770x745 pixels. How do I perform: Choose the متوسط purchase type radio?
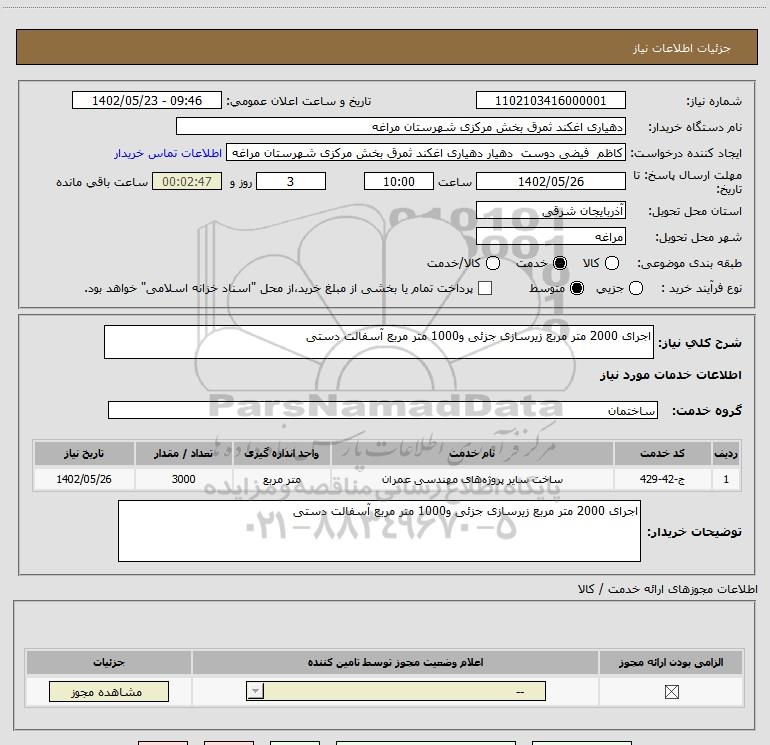tap(577, 288)
